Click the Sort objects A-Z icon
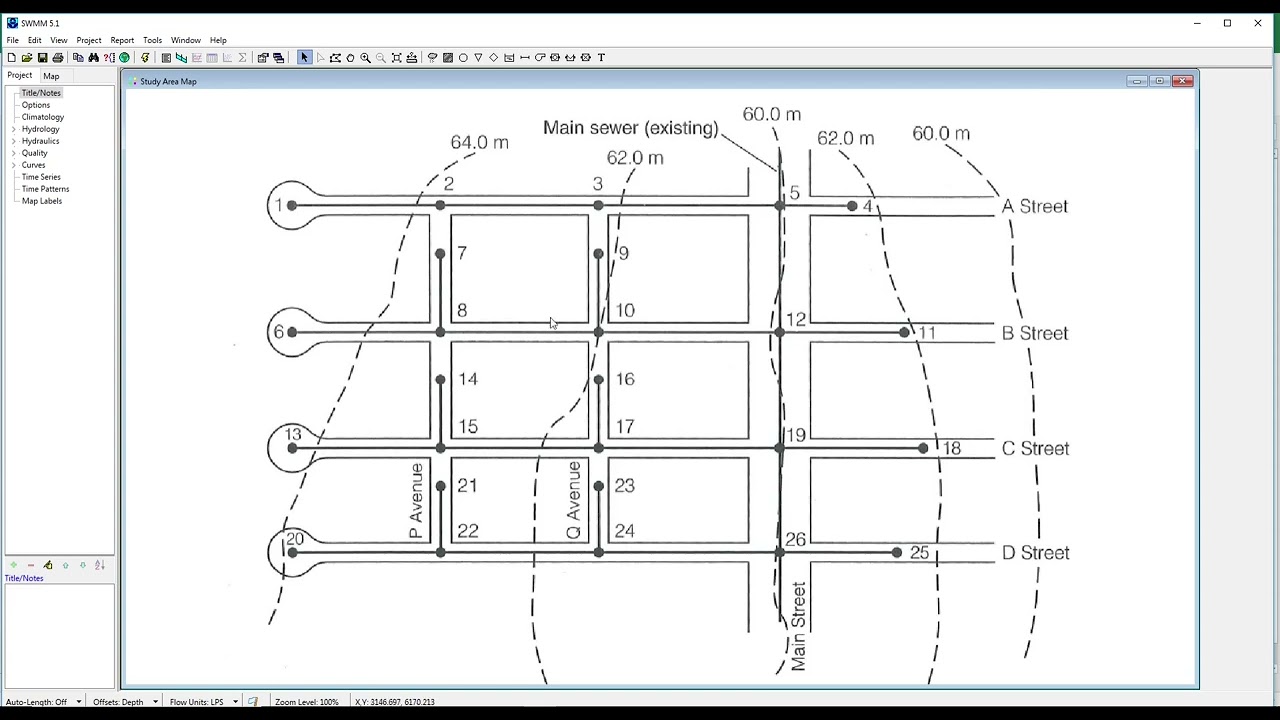The height and width of the screenshot is (720, 1280). click(x=99, y=565)
